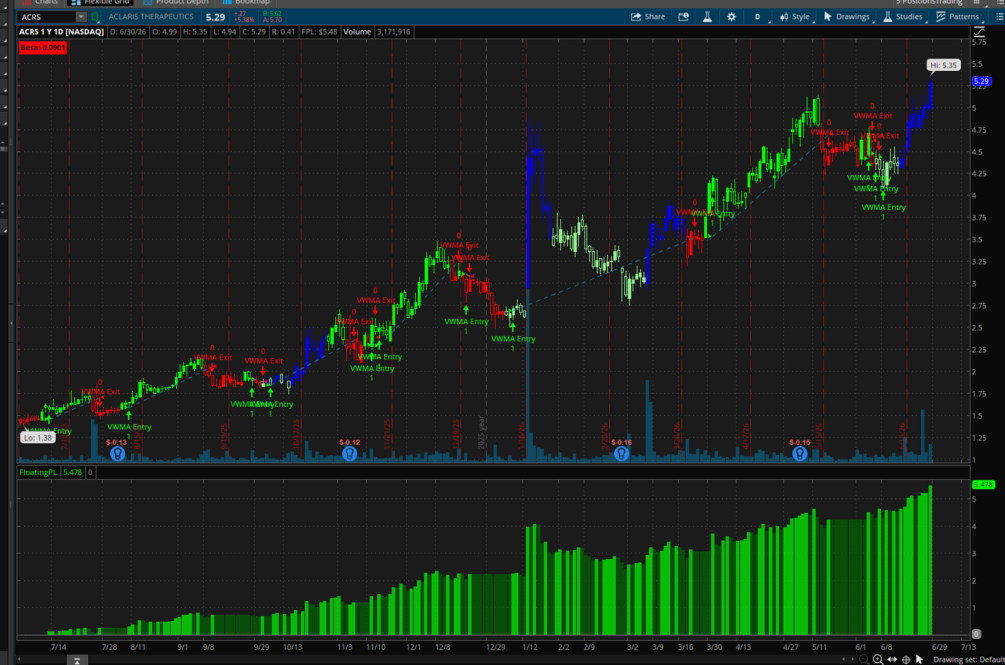This screenshot has width=1005, height=665.
Task: Open the earnings bulb icon labeled $-0.16
Action: pos(621,454)
